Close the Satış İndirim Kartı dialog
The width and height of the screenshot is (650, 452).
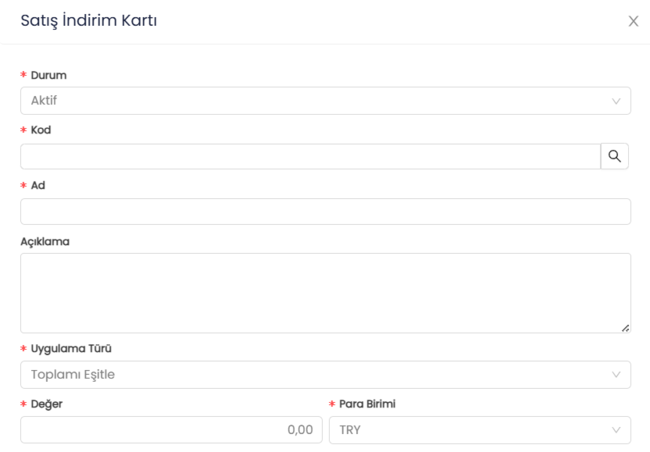click(633, 21)
